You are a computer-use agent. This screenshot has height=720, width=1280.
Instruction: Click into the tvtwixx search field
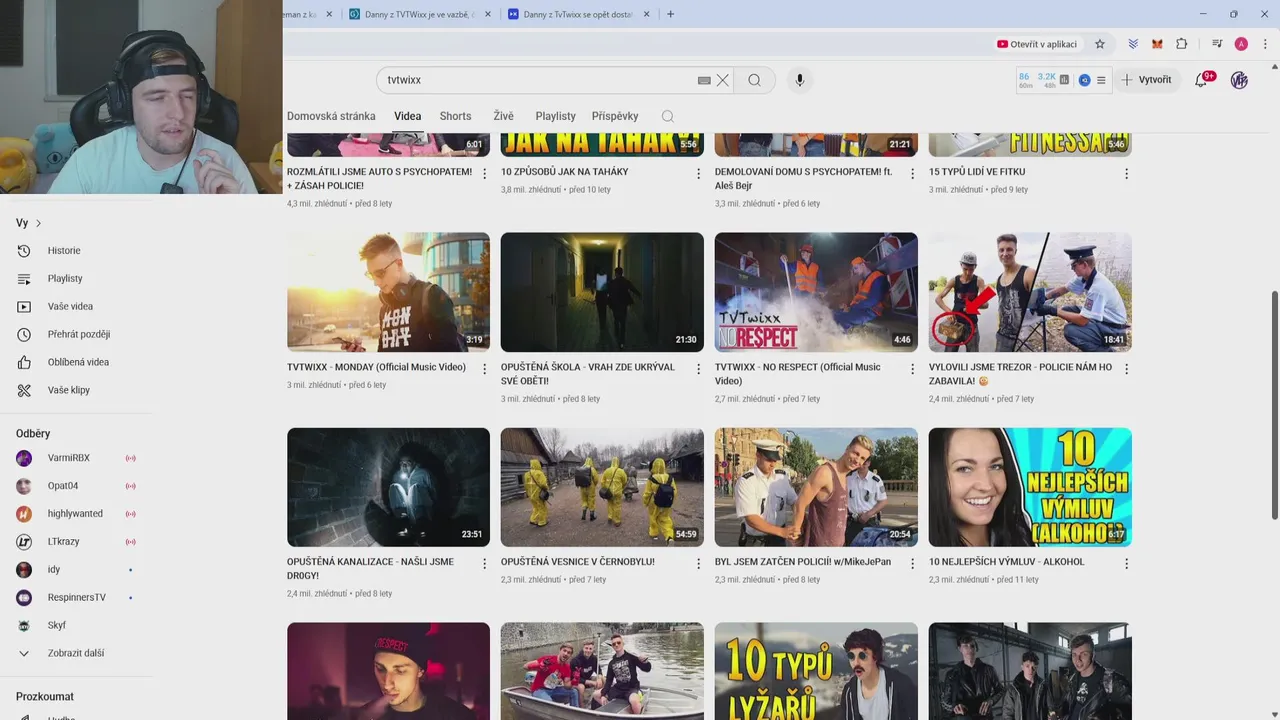tap(540, 80)
